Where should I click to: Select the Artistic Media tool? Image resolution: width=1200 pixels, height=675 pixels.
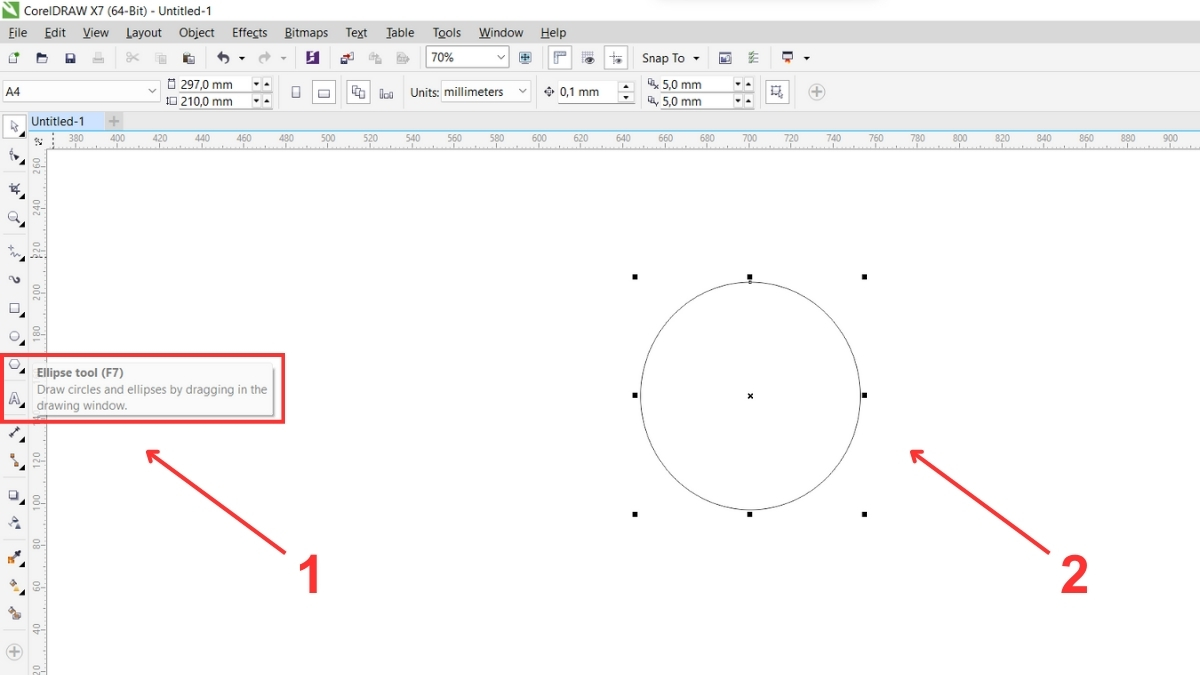pos(15,279)
